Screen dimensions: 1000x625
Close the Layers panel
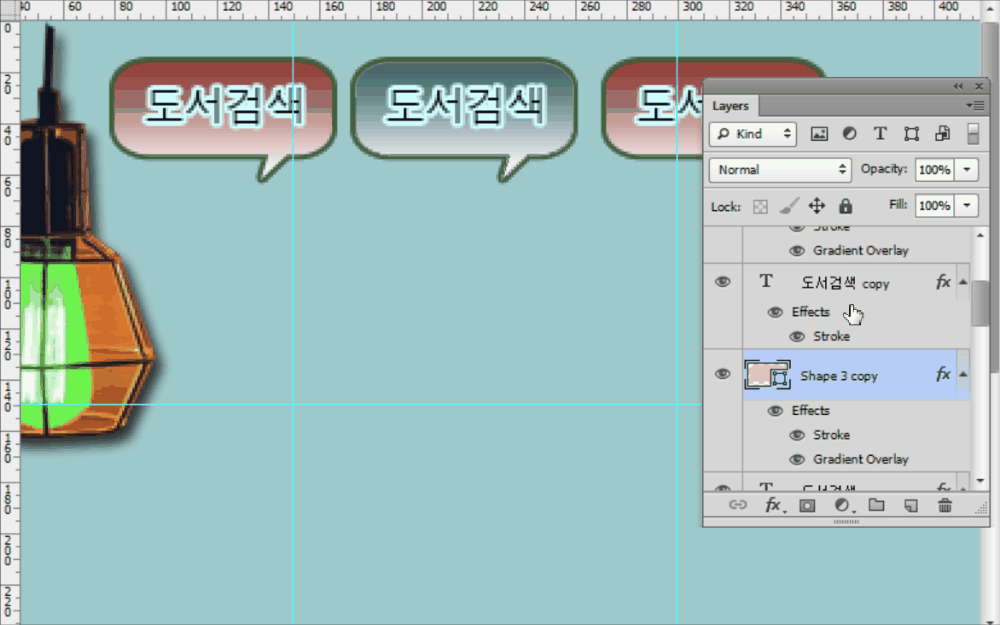pyautogui.click(x=979, y=86)
